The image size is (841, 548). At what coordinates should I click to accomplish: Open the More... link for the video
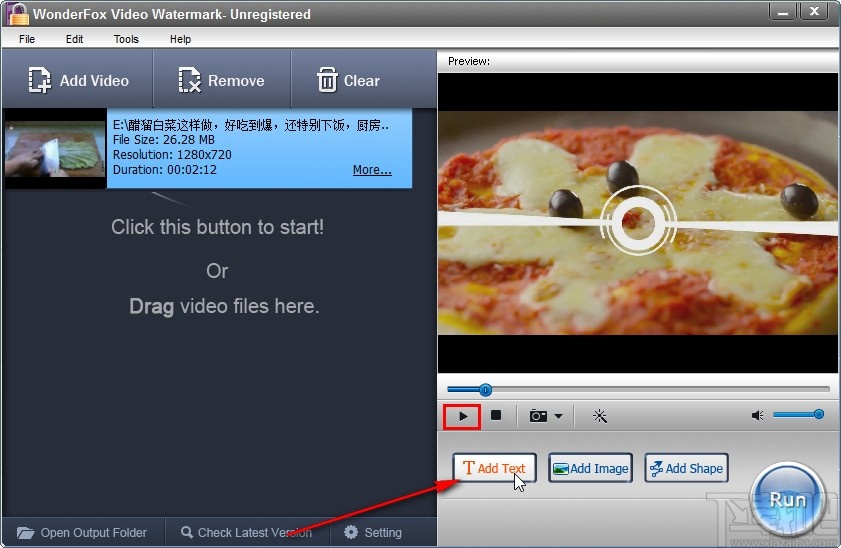coord(372,170)
